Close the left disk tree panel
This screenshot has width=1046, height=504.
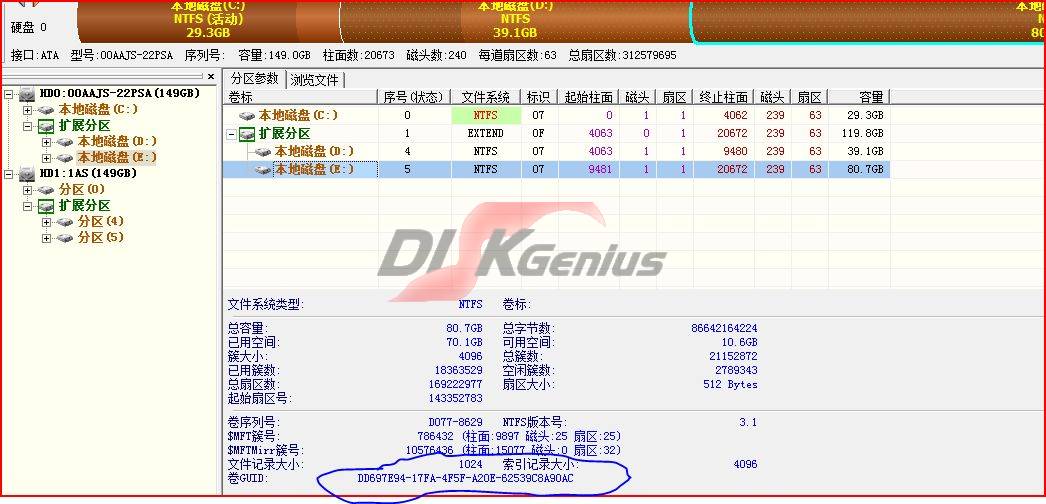tap(211, 77)
